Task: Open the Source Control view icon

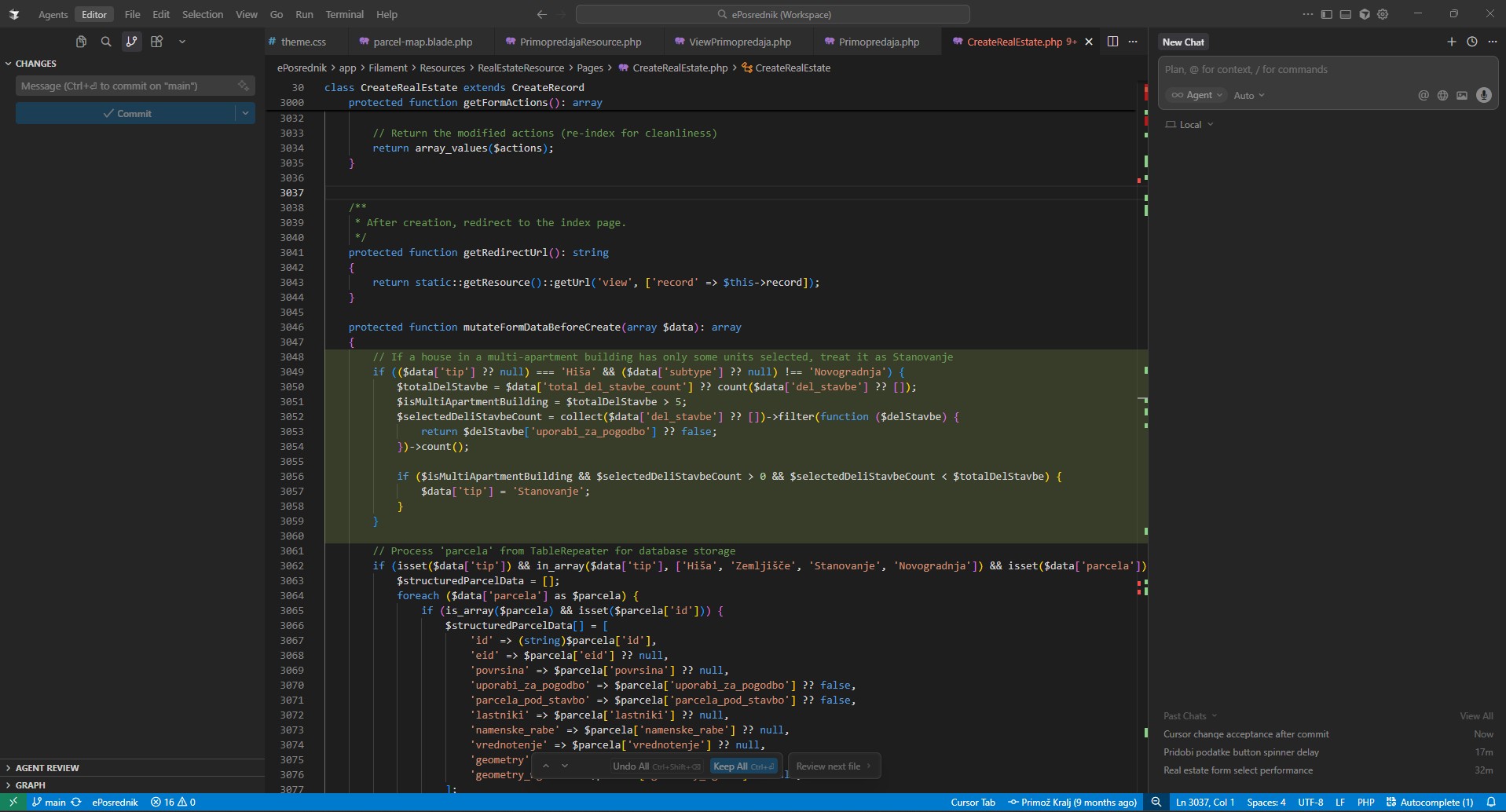Action: point(131,42)
